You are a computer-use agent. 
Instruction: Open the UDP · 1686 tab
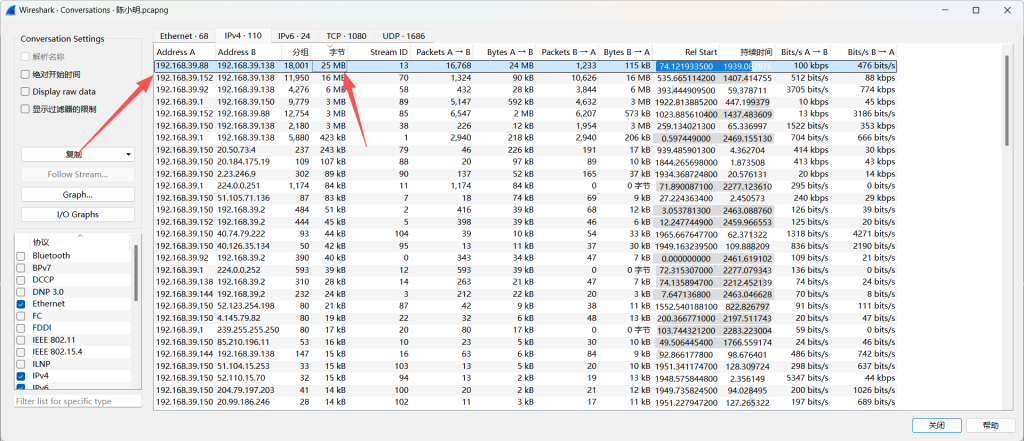[404, 36]
